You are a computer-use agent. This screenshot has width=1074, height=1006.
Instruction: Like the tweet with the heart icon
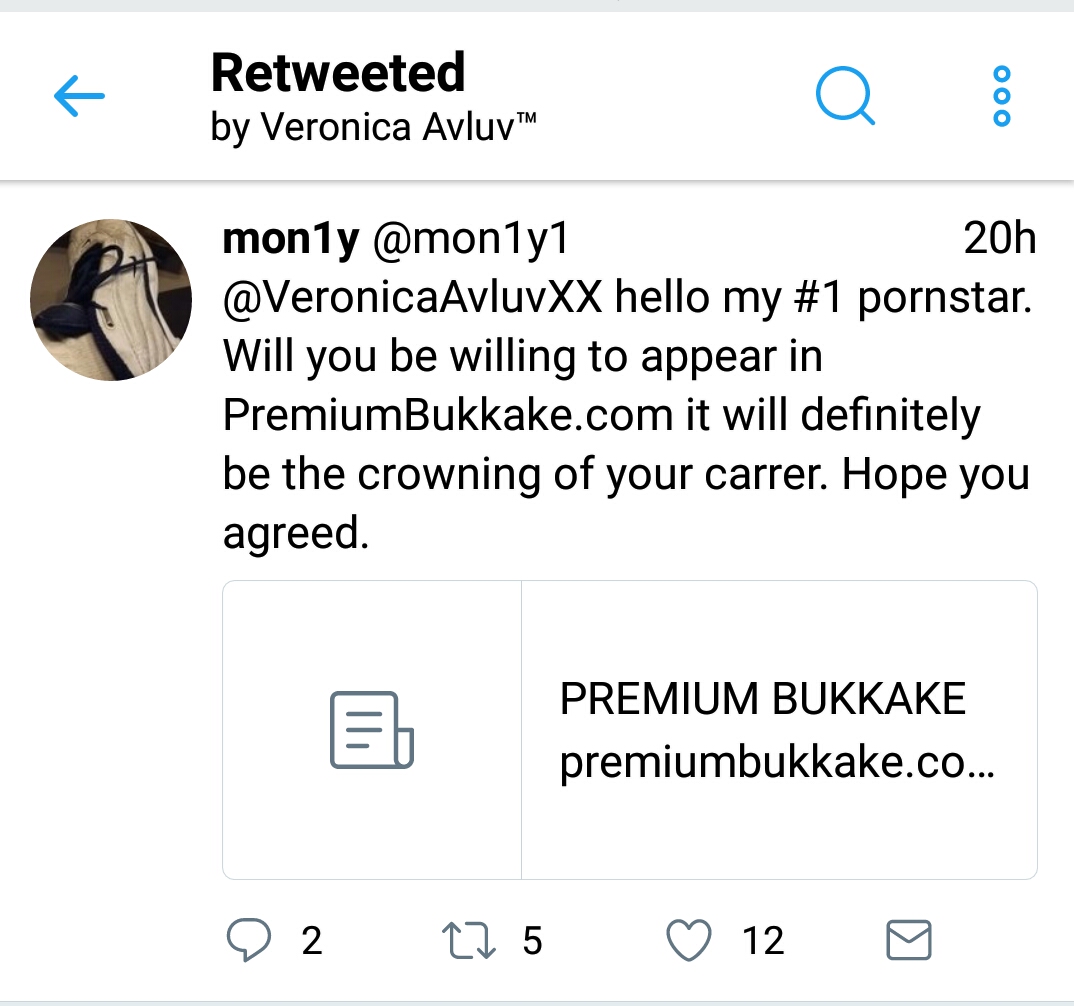(x=689, y=940)
